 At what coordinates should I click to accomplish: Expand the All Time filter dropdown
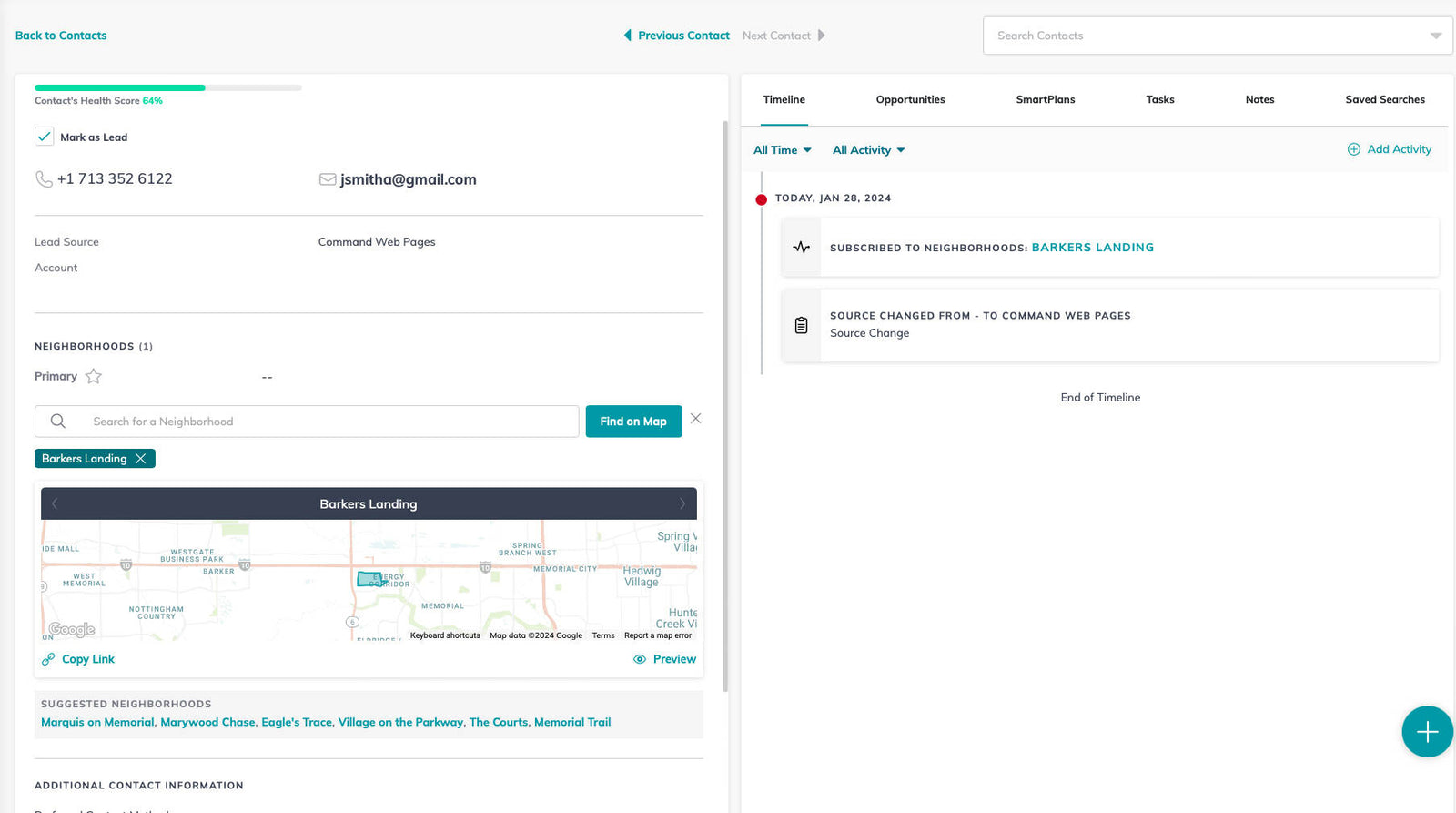coord(782,150)
